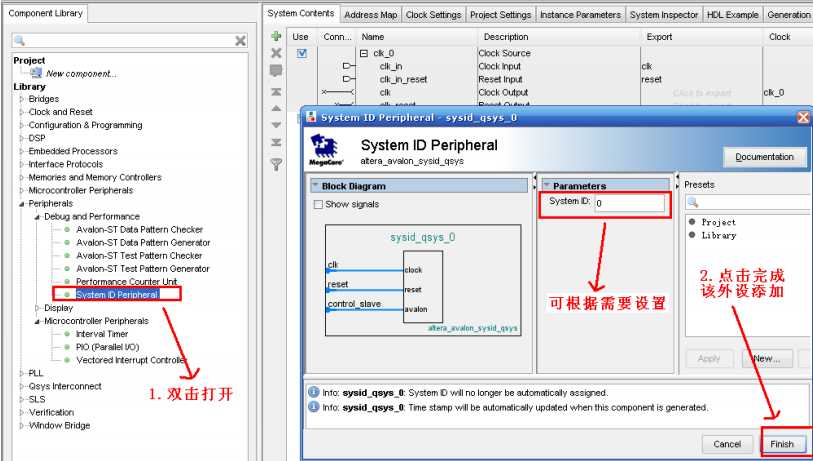Expand the Clock and Reset category
This screenshot has height=461, width=813.
coord(22,112)
